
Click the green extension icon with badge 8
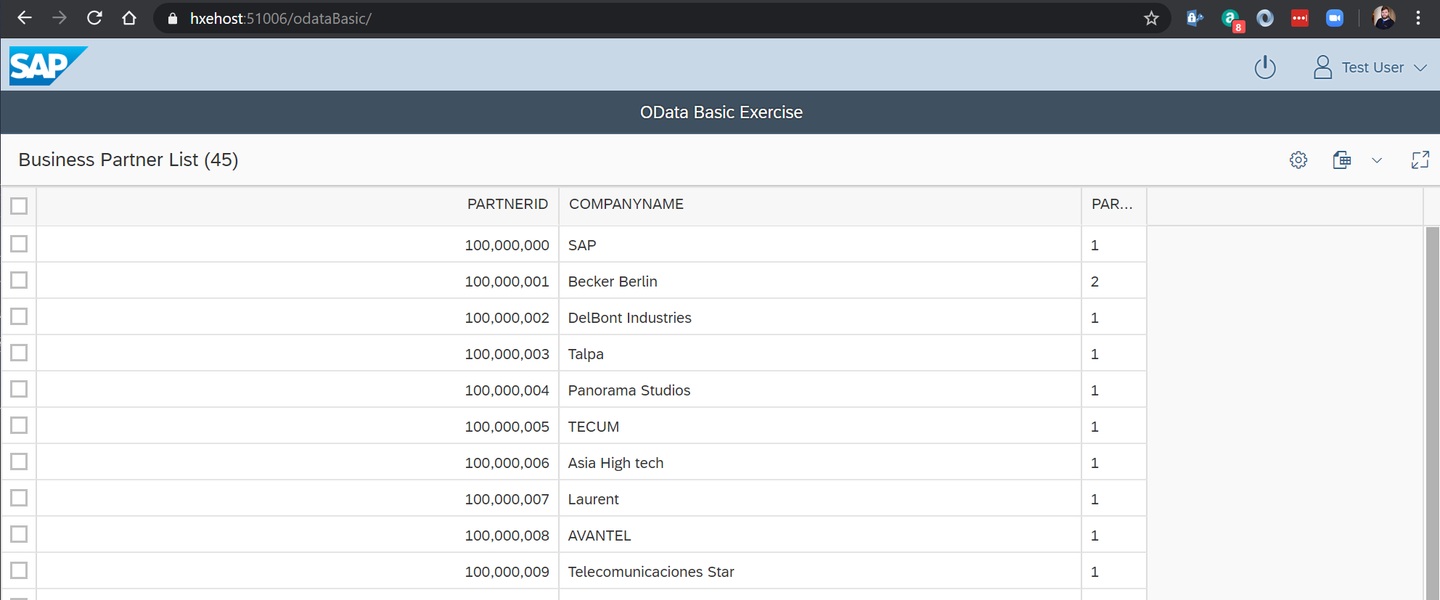tap(1232, 20)
